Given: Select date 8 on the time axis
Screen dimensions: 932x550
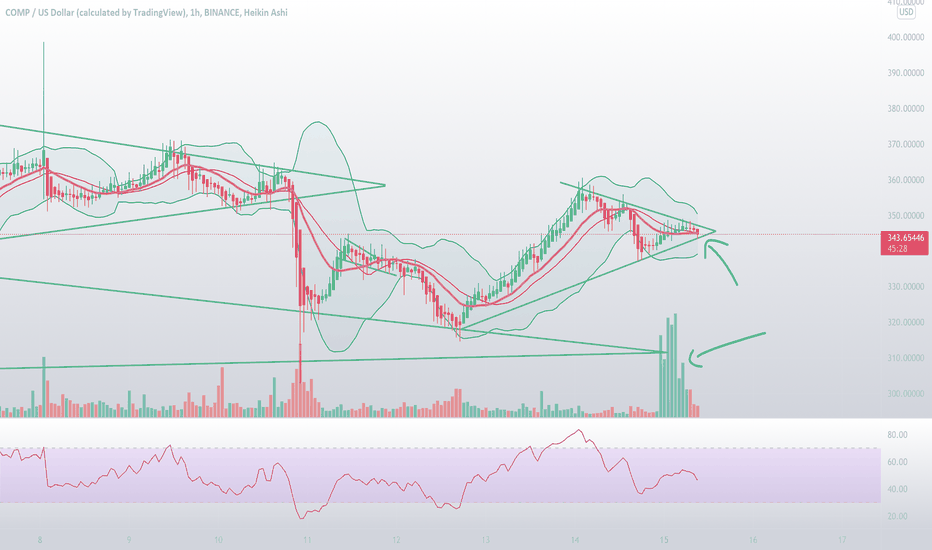Looking at the screenshot, I should (x=40, y=540).
